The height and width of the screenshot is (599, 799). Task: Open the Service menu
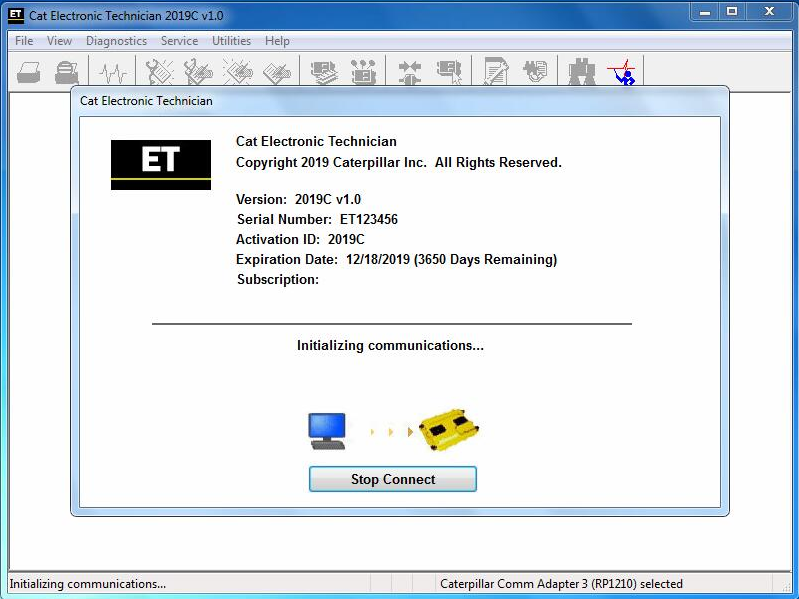179,41
